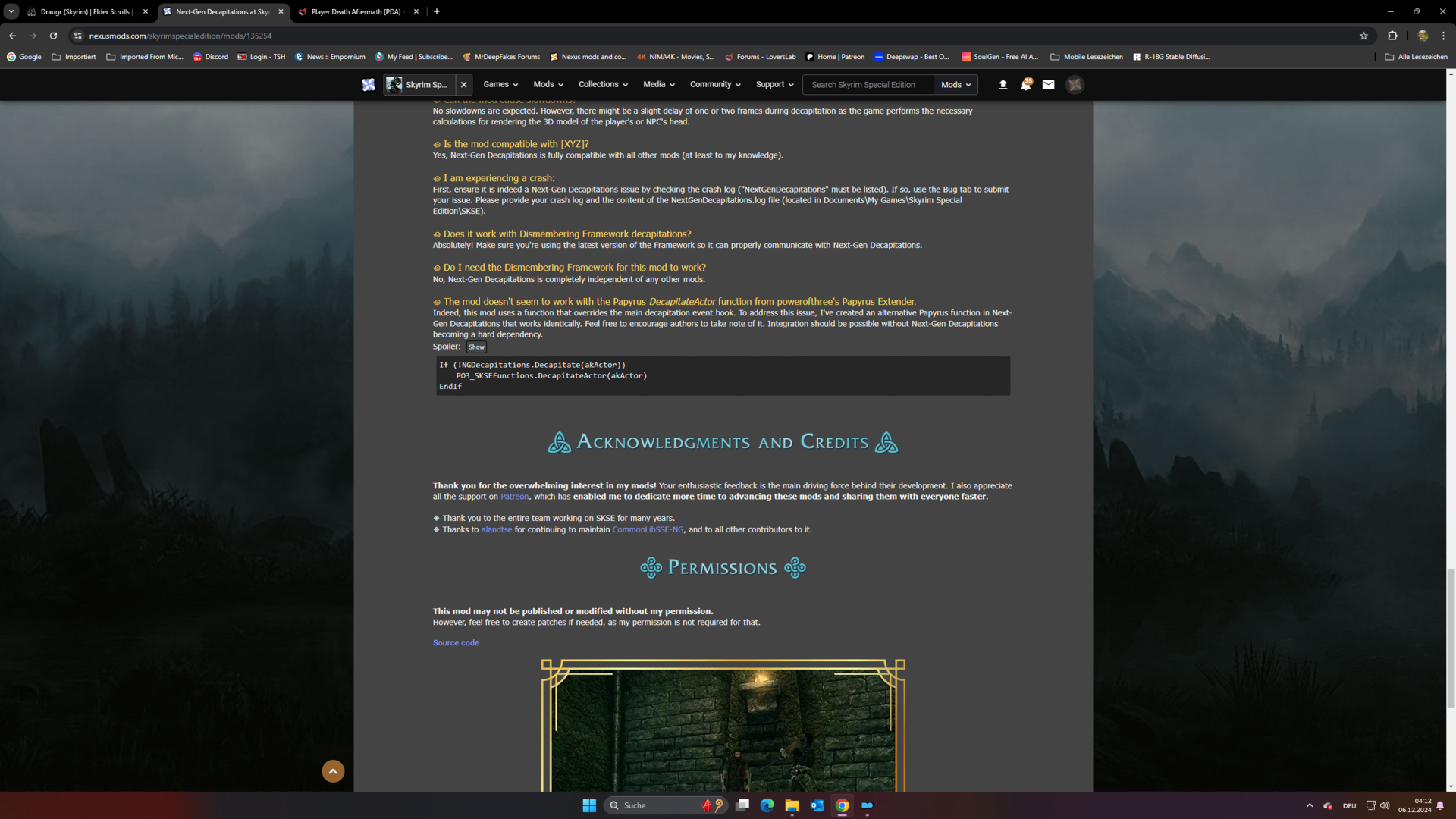The width and height of the screenshot is (1456, 819).
Task: Adjust the system volume speaker control
Action: pyautogui.click(x=1385, y=805)
